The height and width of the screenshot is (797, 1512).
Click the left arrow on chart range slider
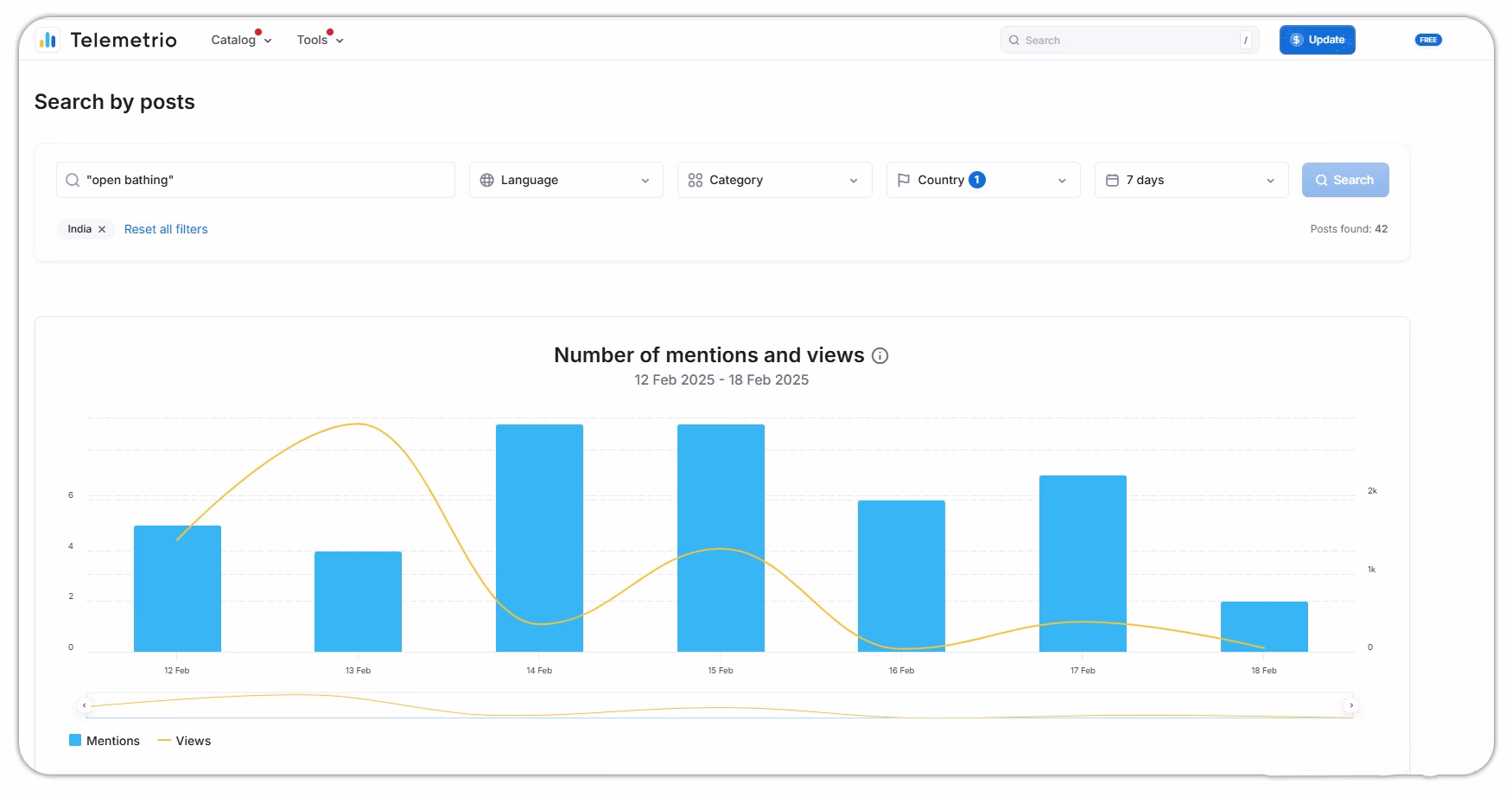click(84, 705)
